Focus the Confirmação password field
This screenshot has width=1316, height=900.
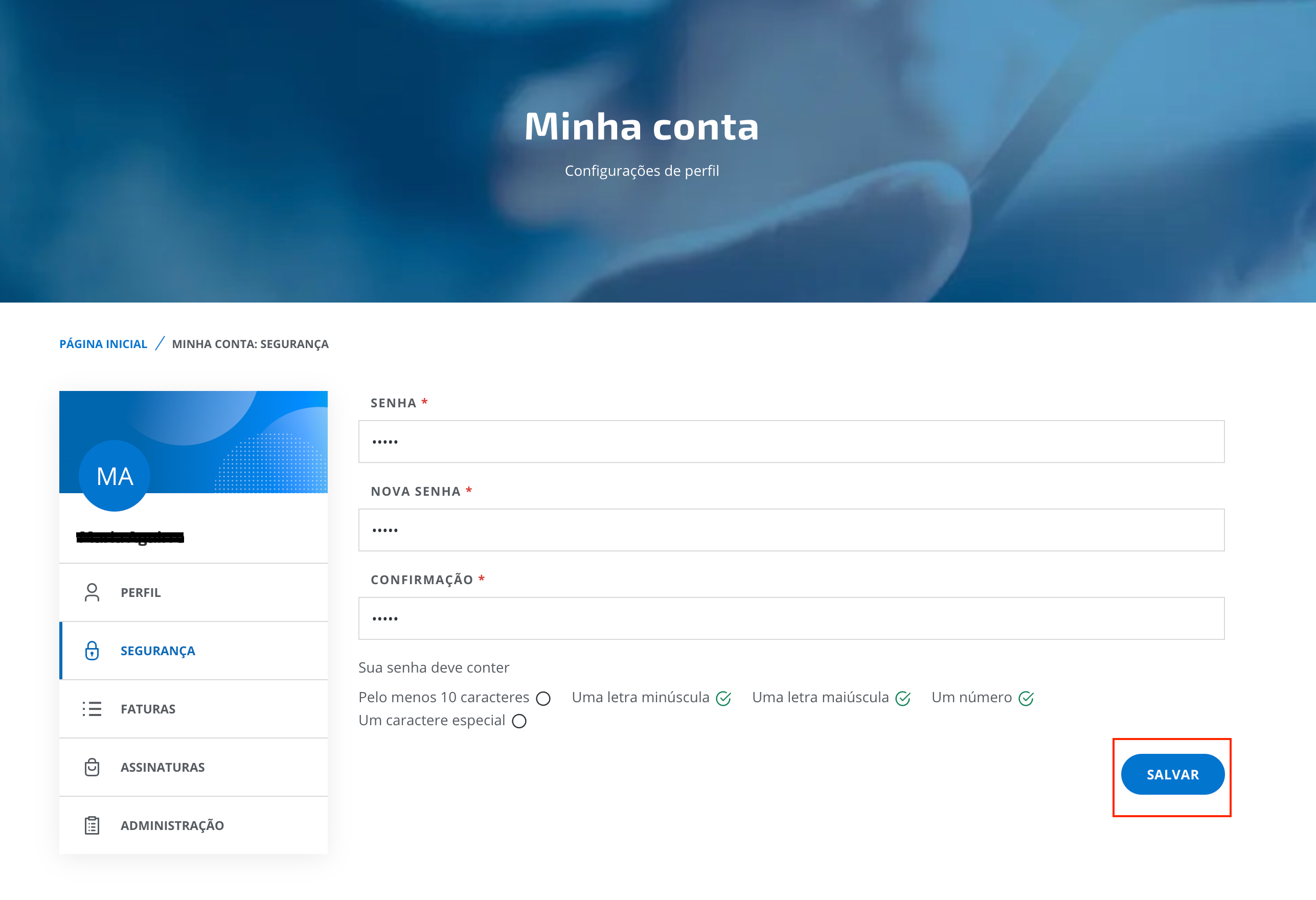click(791, 618)
